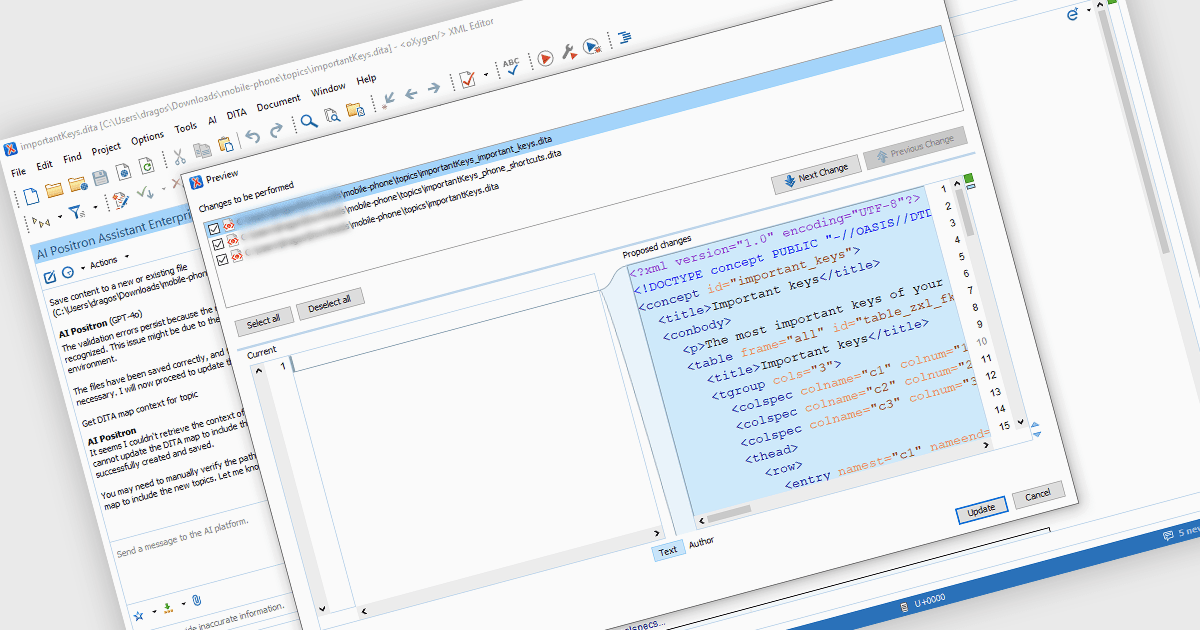This screenshot has height=630, width=1200.
Task: Click the Save to URL page-globe icon
Action: click(x=124, y=172)
